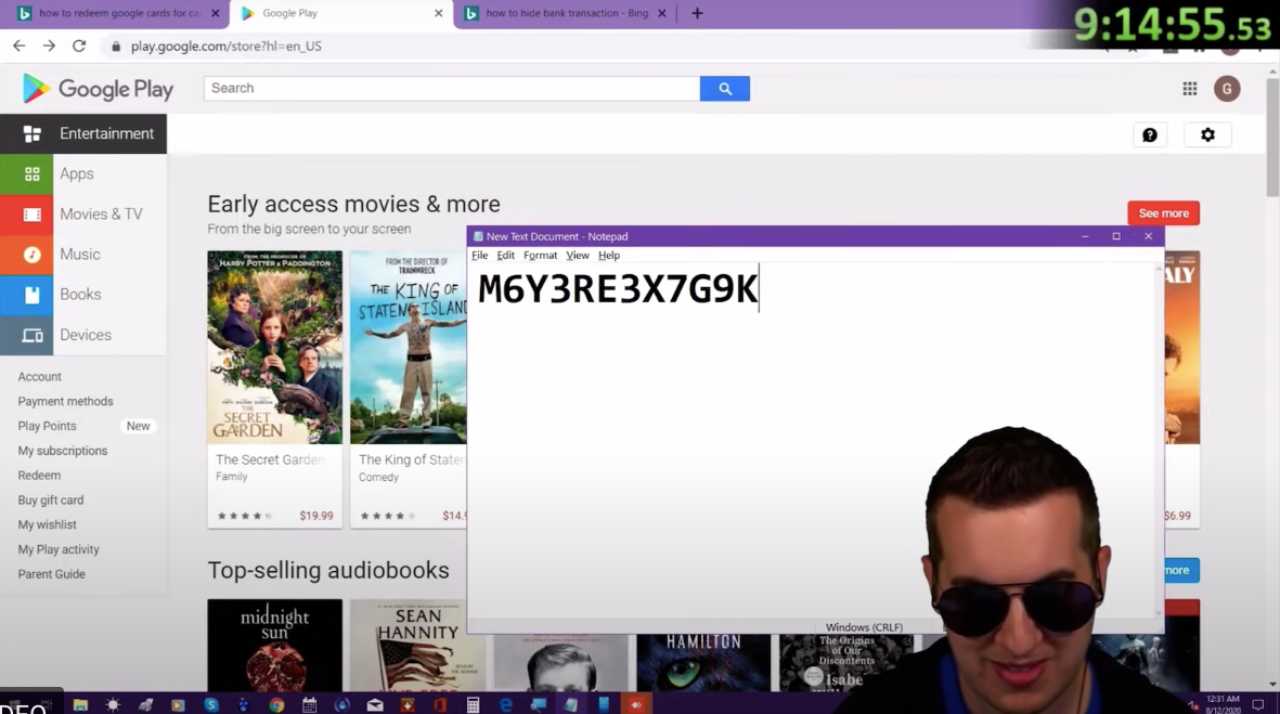
Task: Click 'Early access movies & more' heading
Action: point(354,204)
